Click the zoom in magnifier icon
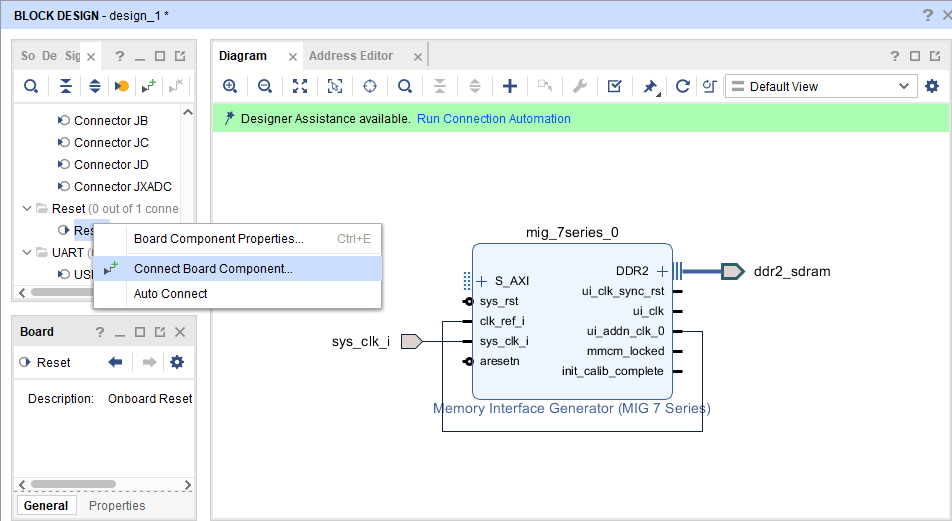Image resolution: width=952 pixels, height=521 pixels. (x=230, y=86)
